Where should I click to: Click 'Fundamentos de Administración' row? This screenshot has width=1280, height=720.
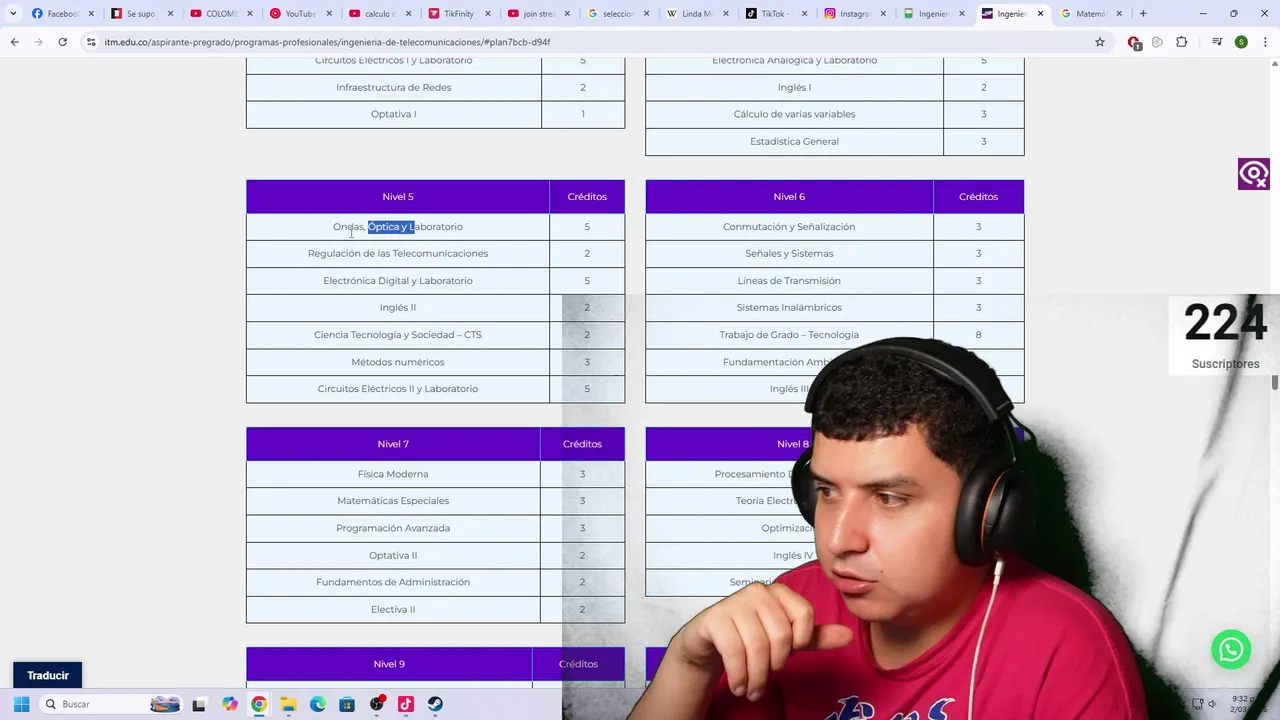tap(435, 582)
